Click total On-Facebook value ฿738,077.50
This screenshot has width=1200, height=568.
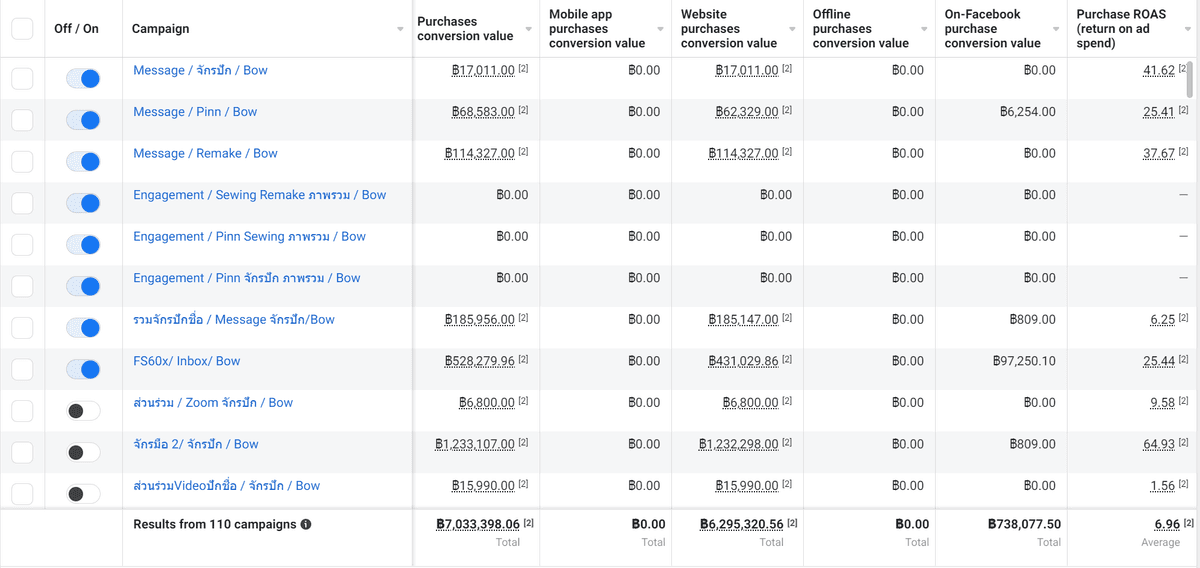coord(1024,524)
